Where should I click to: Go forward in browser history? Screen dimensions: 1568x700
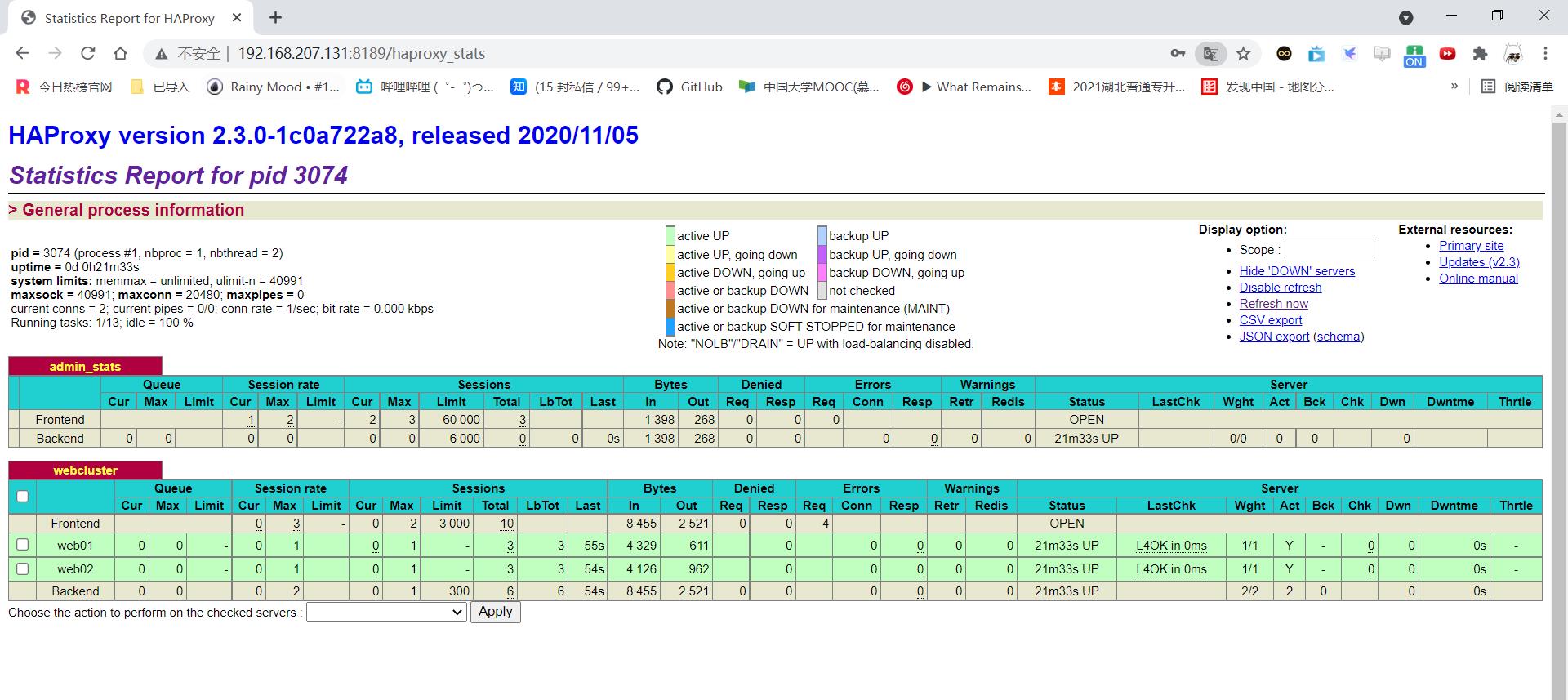[x=55, y=53]
